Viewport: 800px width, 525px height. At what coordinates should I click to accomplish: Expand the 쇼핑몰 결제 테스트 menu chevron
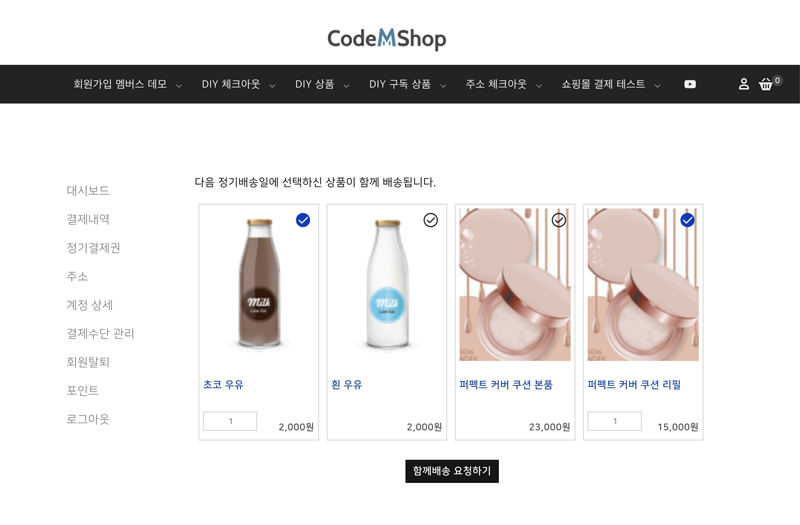657,86
